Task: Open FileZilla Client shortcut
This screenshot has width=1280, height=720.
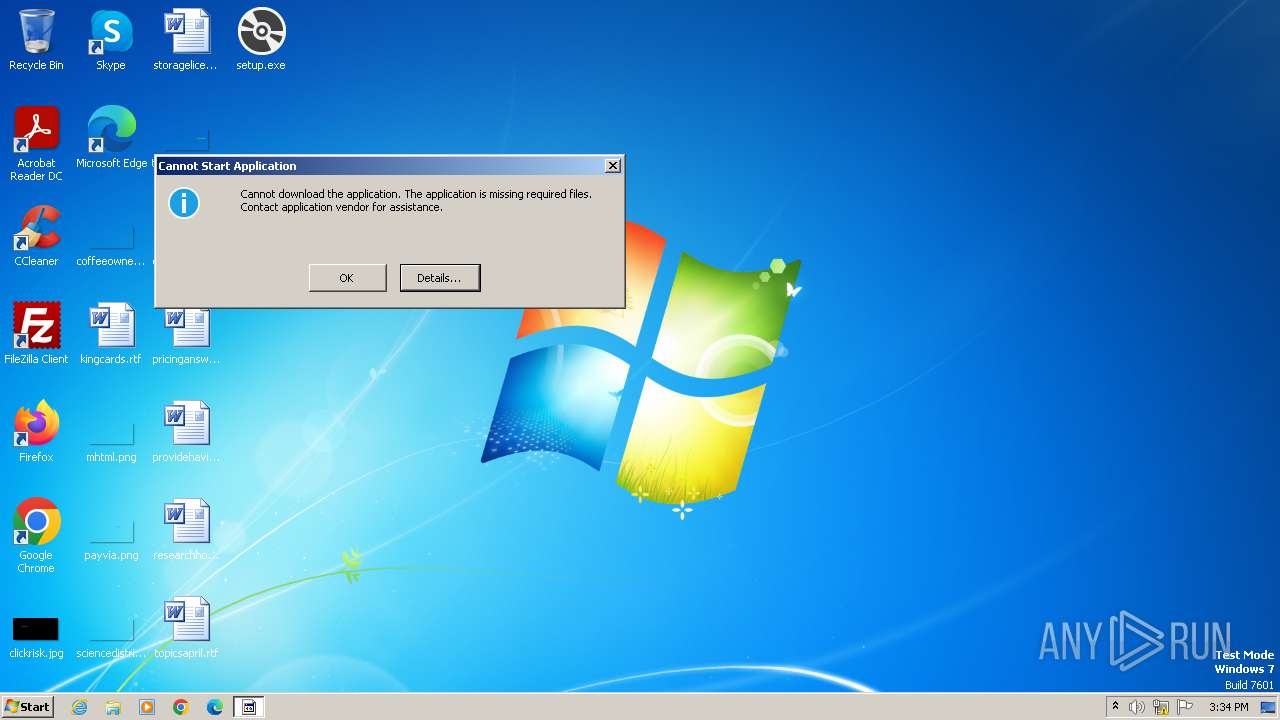Action: point(36,334)
